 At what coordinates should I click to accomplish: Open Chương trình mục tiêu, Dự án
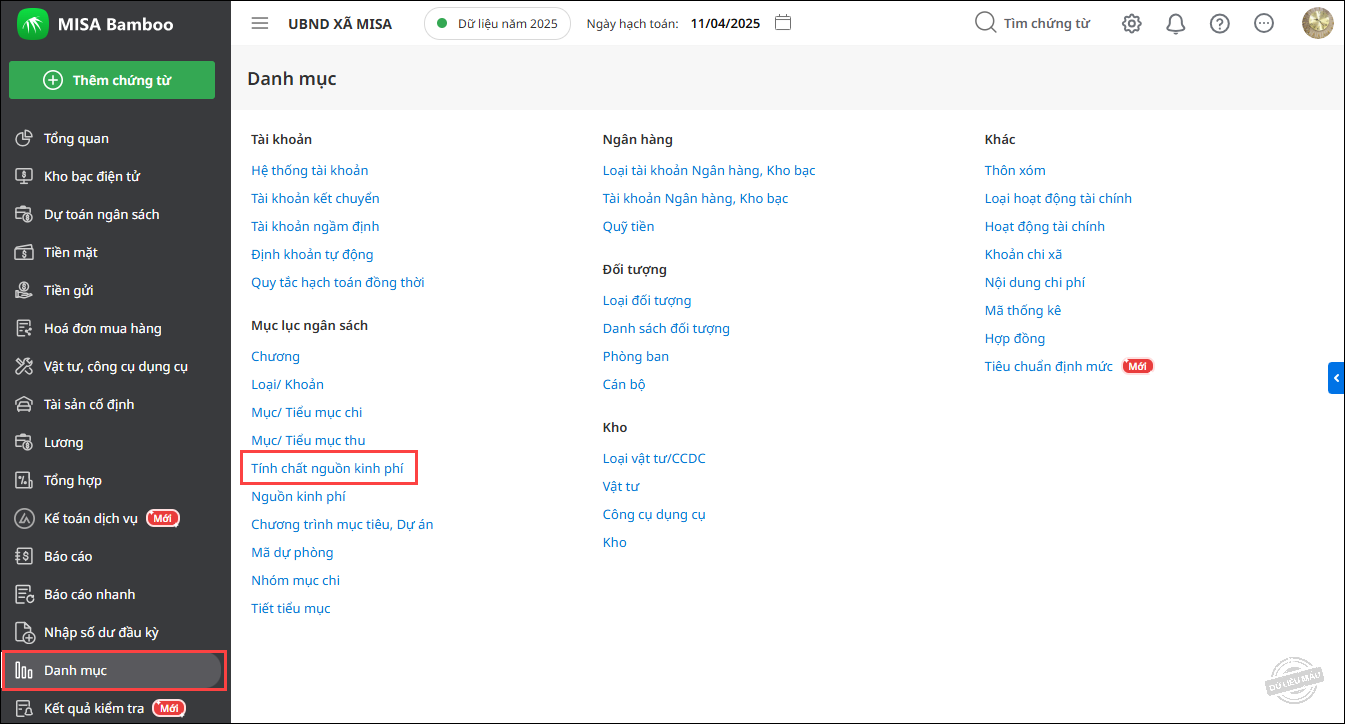[x=342, y=524]
